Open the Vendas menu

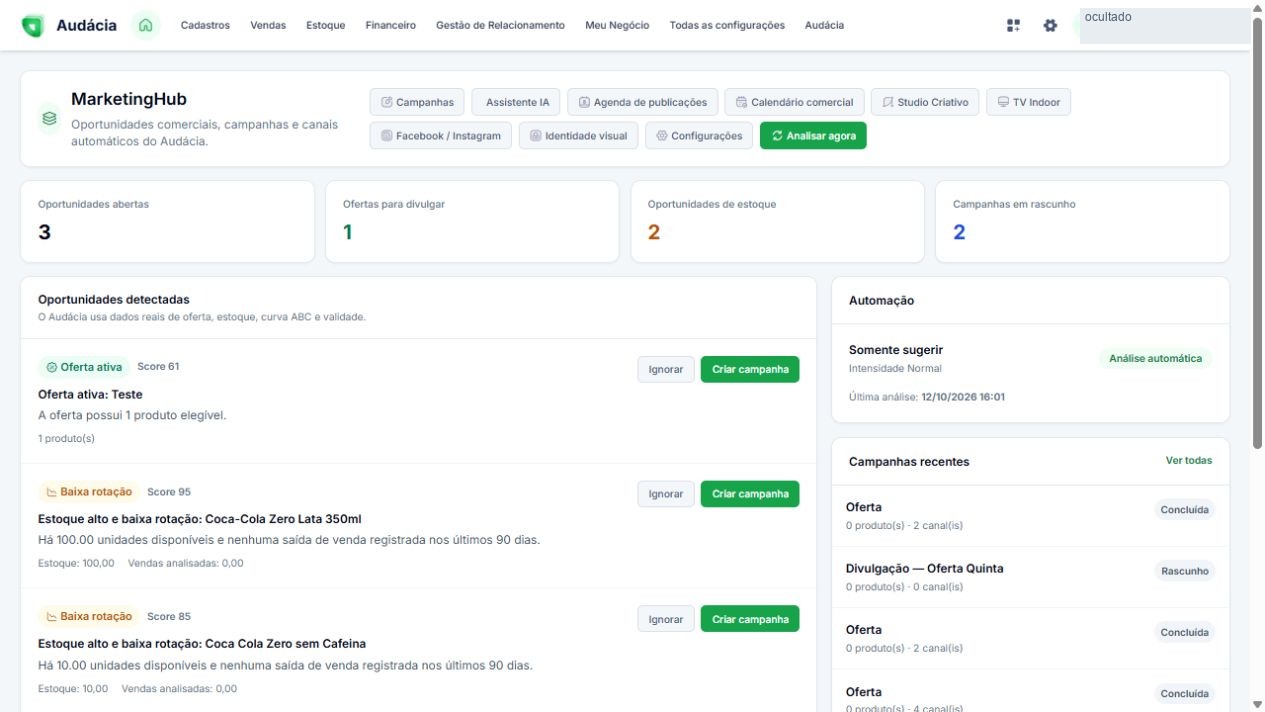[268, 26]
